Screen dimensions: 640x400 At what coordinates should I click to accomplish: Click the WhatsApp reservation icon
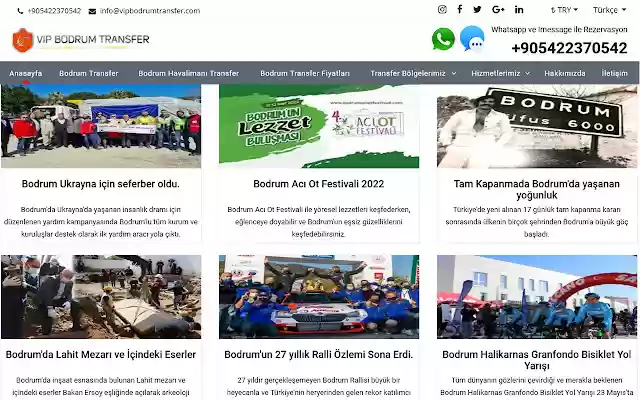[443, 39]
